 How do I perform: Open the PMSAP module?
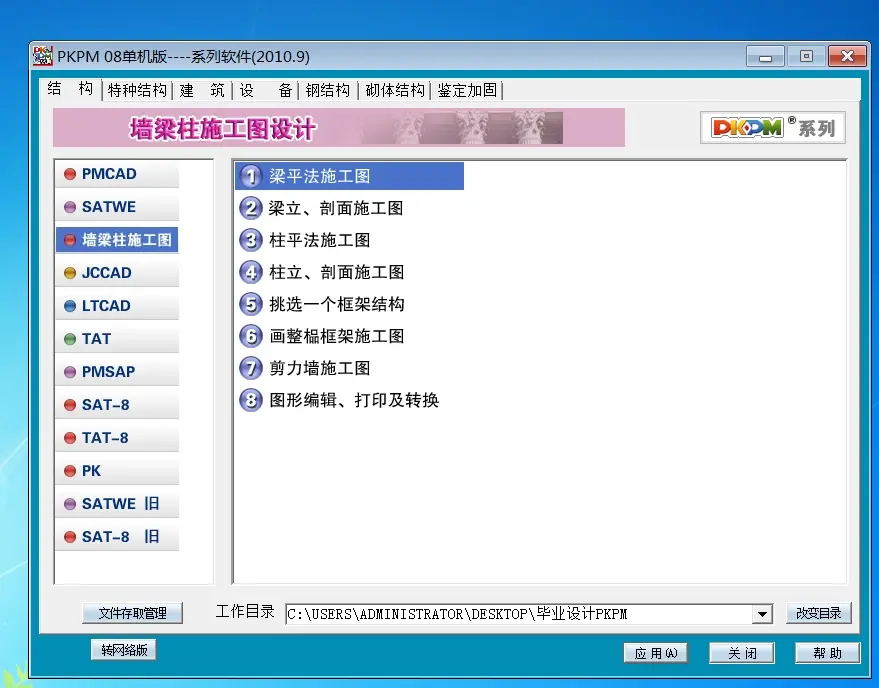(117, 372)
